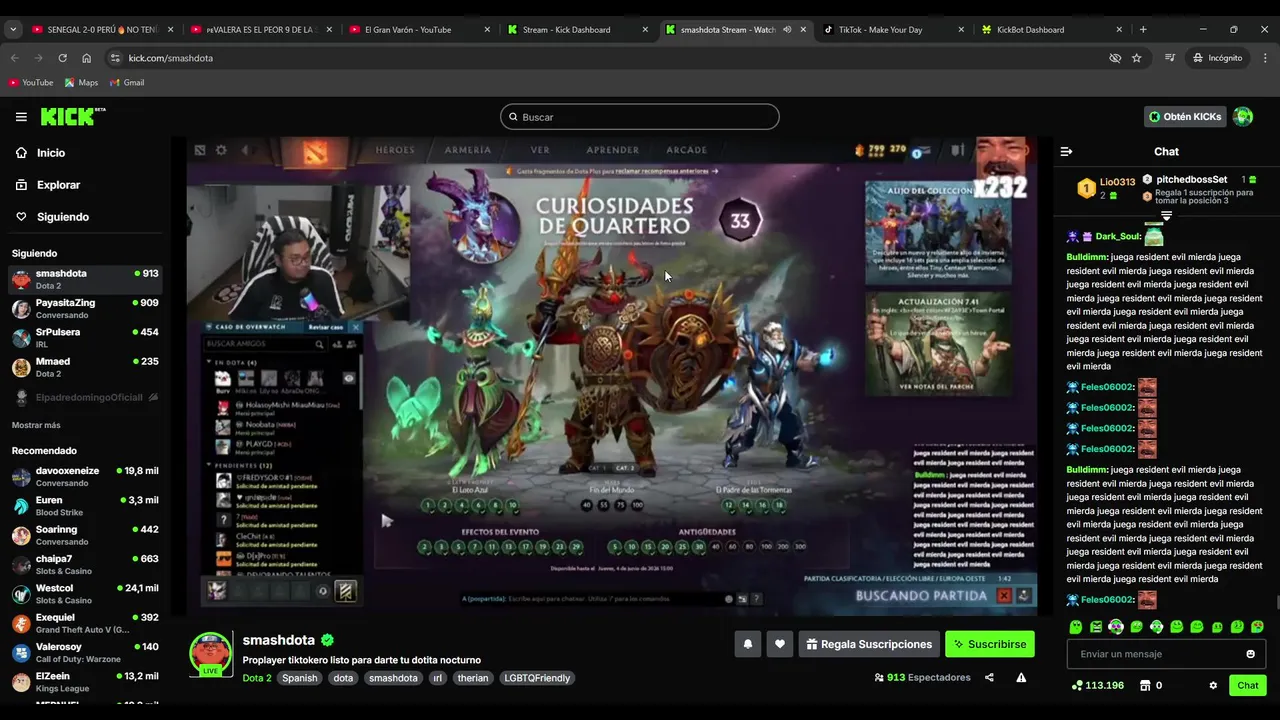The image size is (1280, 720).
Task: Open YouTube bookmark
Action: pyautogui.click(x=31, y=83)
